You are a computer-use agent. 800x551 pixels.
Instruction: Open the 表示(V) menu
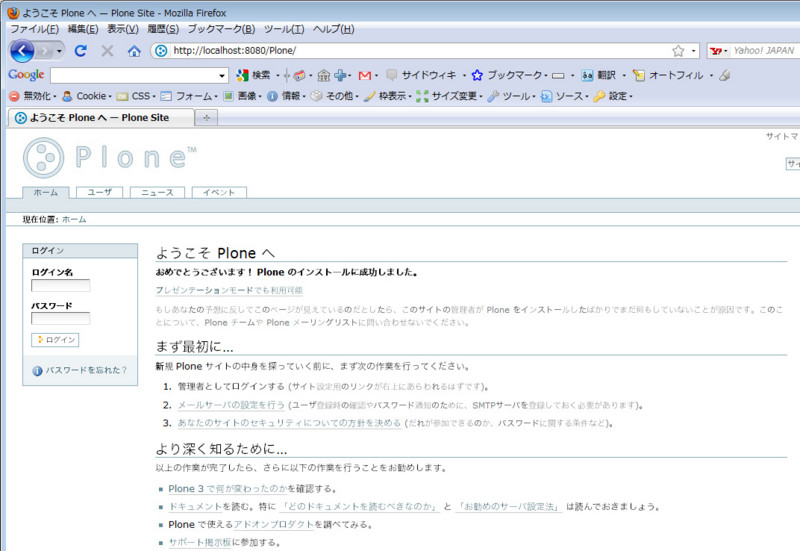click(x=122, y=29)
